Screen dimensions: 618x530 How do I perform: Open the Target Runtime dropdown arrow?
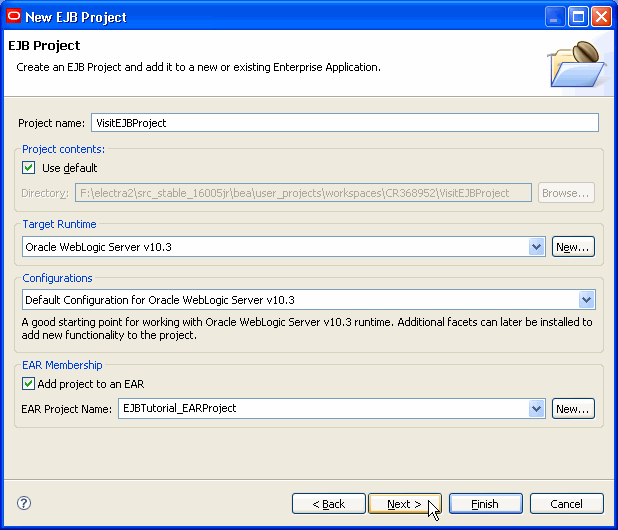click(x=536, y=247)
